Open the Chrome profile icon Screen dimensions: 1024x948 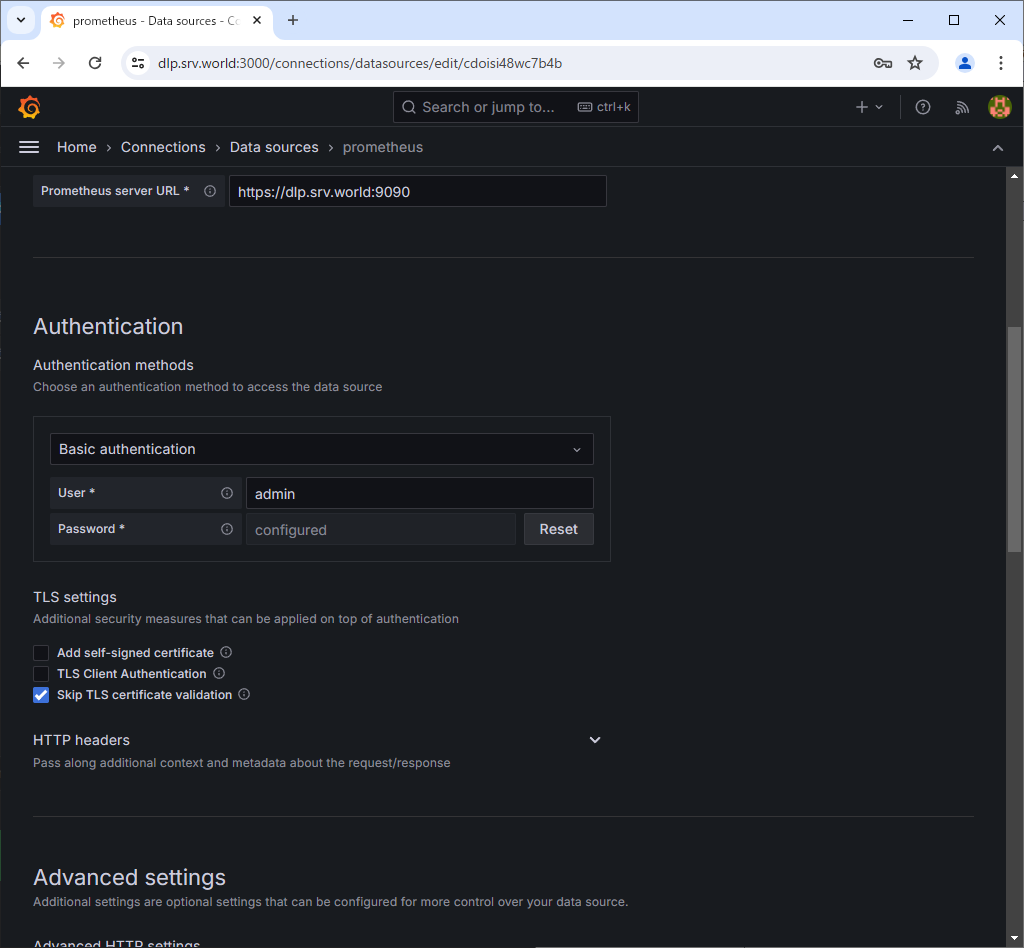965,63
